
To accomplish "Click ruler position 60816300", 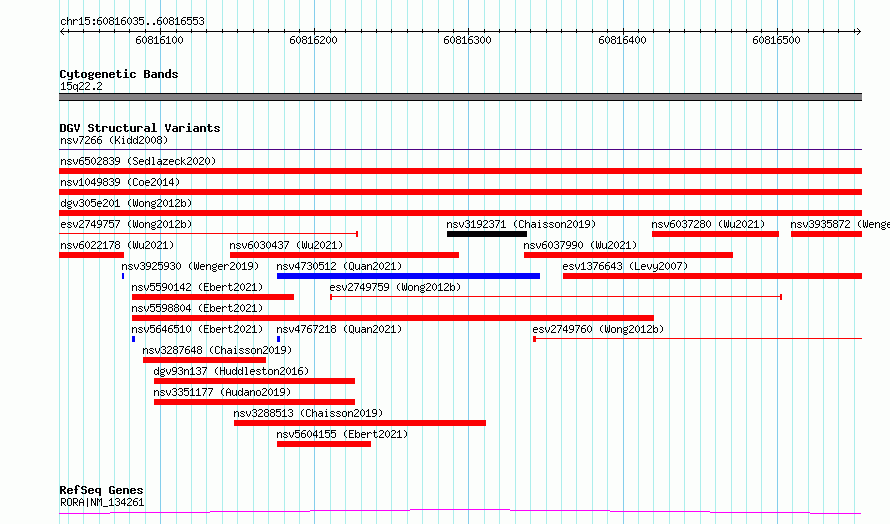I will point(467,40).
